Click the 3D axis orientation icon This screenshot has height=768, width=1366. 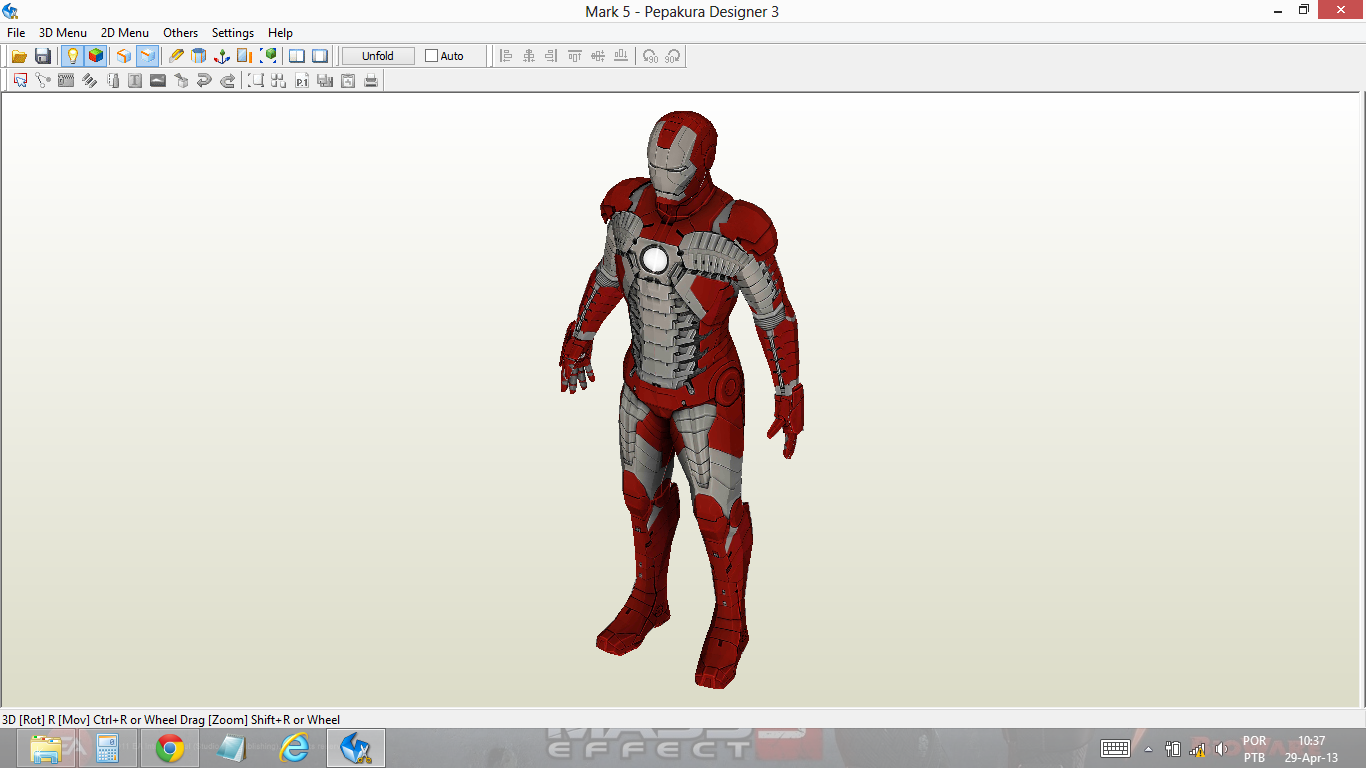[222, 56]
